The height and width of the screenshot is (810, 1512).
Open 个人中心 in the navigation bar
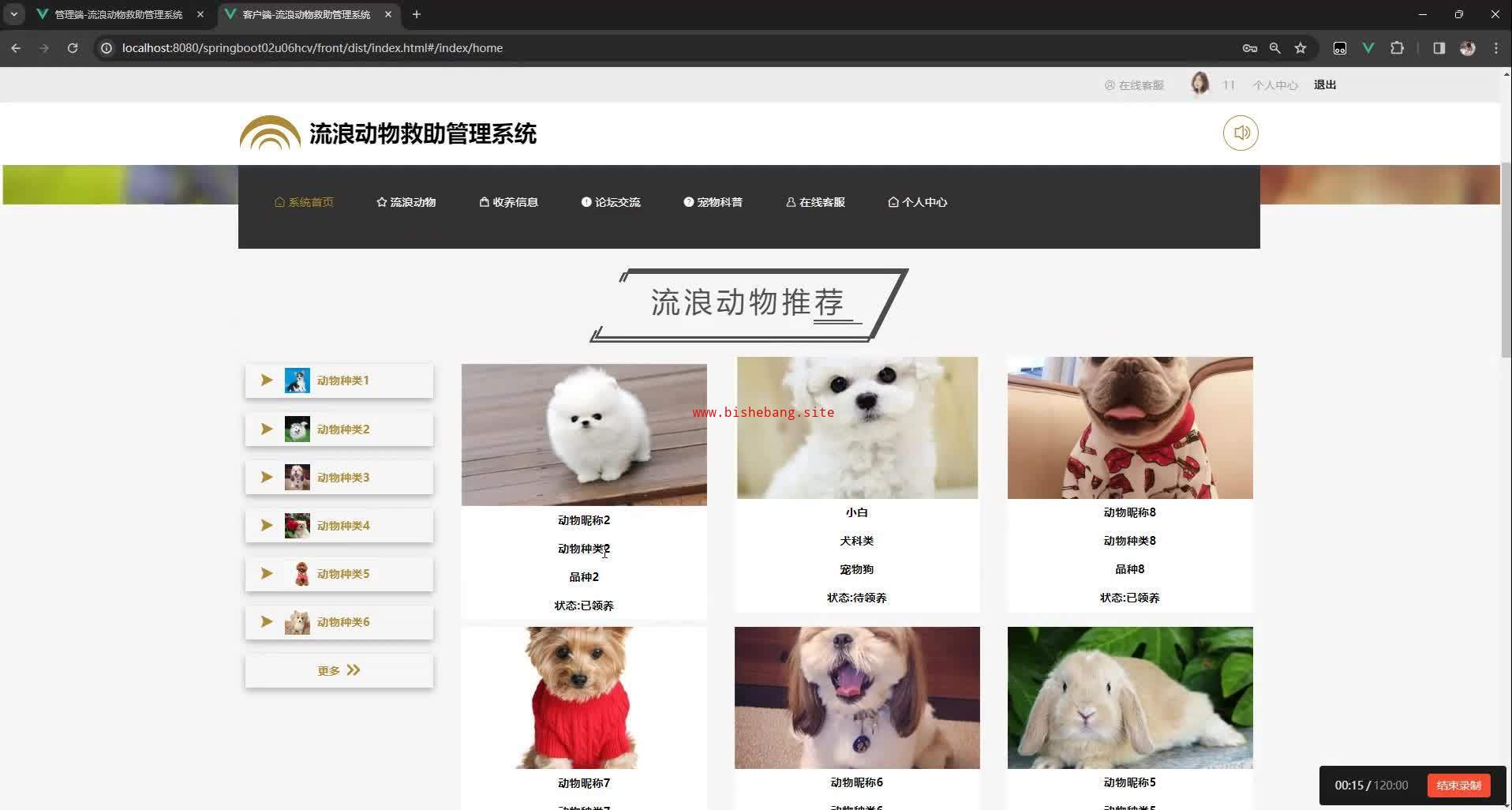point(917,202)
